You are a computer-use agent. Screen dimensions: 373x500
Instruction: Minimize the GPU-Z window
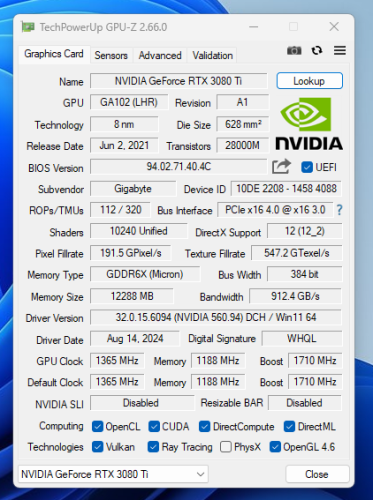pyautogui.click(x=254, y=27)
